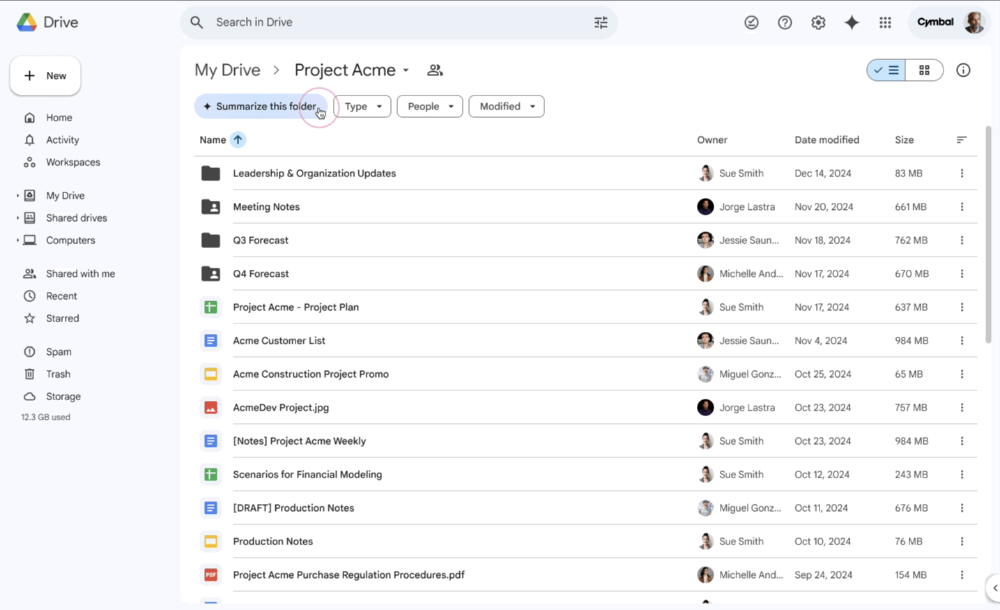Click the Sheets icon of Project Acme - Project Plan
This screenshot has width=1000, height=610.
[210, 307]
